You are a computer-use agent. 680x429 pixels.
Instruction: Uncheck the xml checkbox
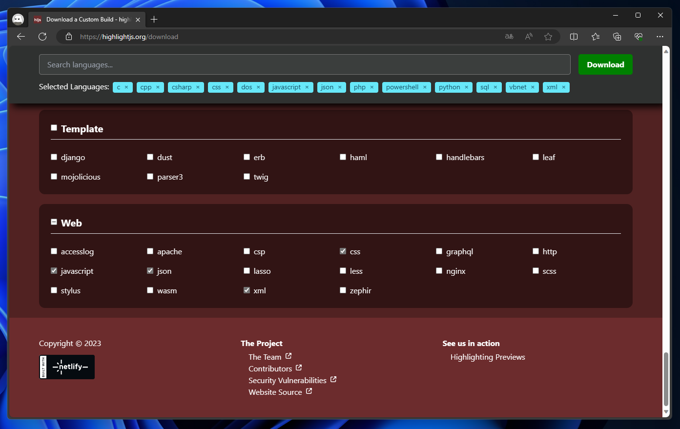point(246,290)
